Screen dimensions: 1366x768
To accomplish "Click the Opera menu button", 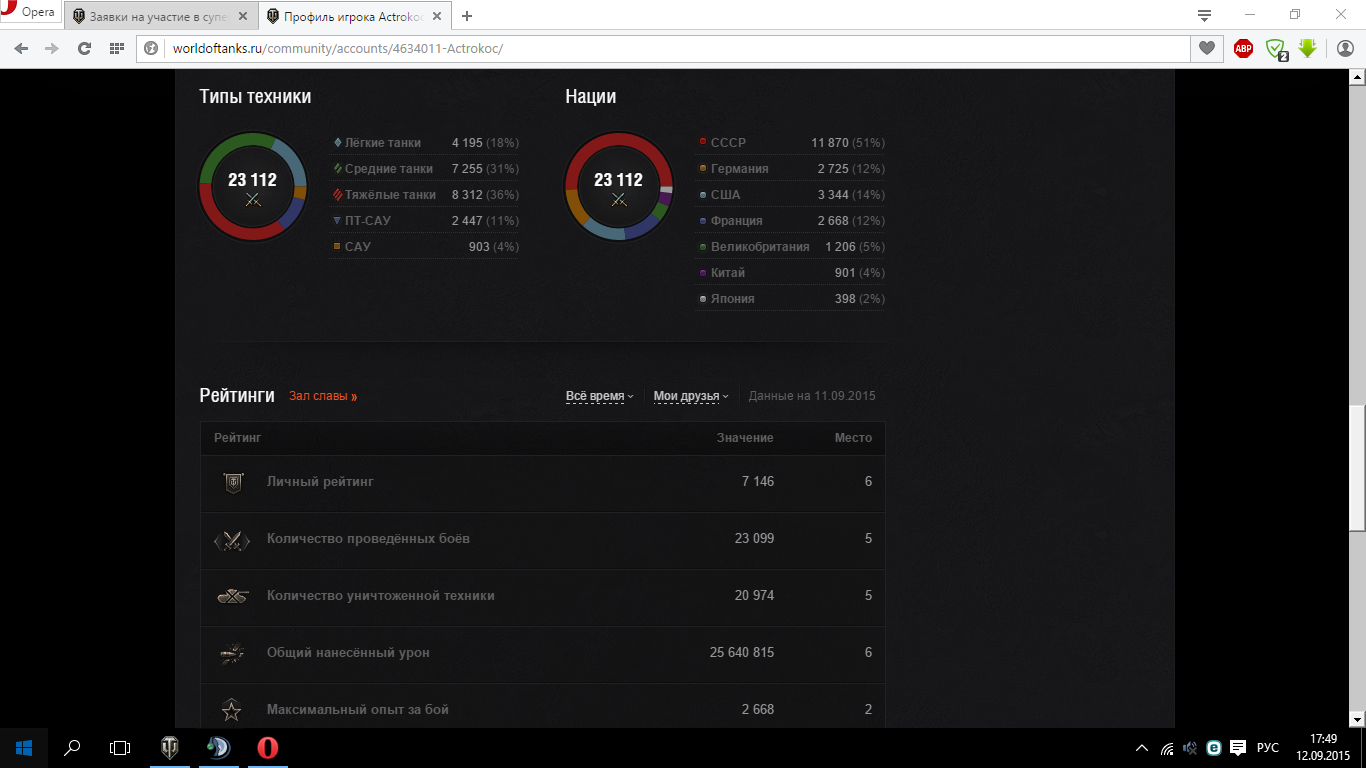I will pos(30,13).
